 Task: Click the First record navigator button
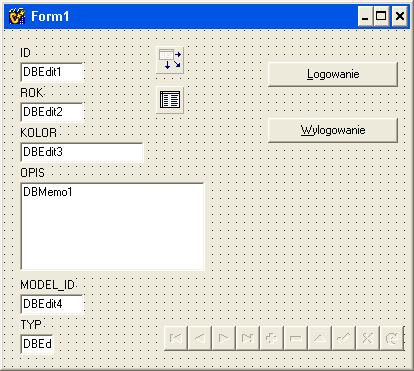click(x=176, y=338)
